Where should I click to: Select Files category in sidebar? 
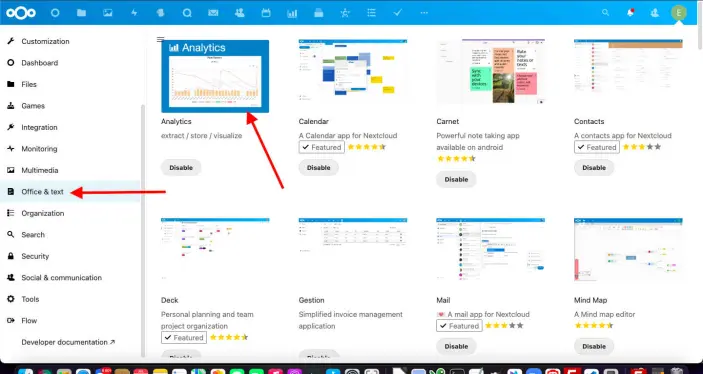click(70, 84)
